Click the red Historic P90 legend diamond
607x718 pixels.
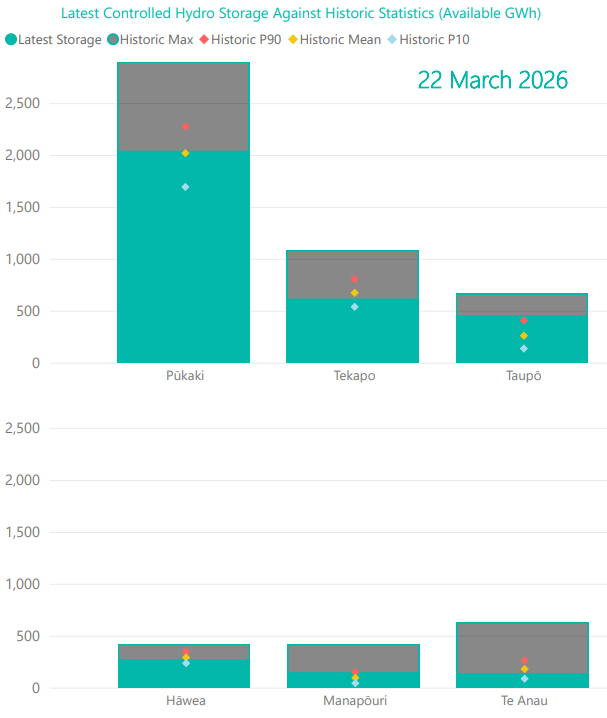pos(204,40)
